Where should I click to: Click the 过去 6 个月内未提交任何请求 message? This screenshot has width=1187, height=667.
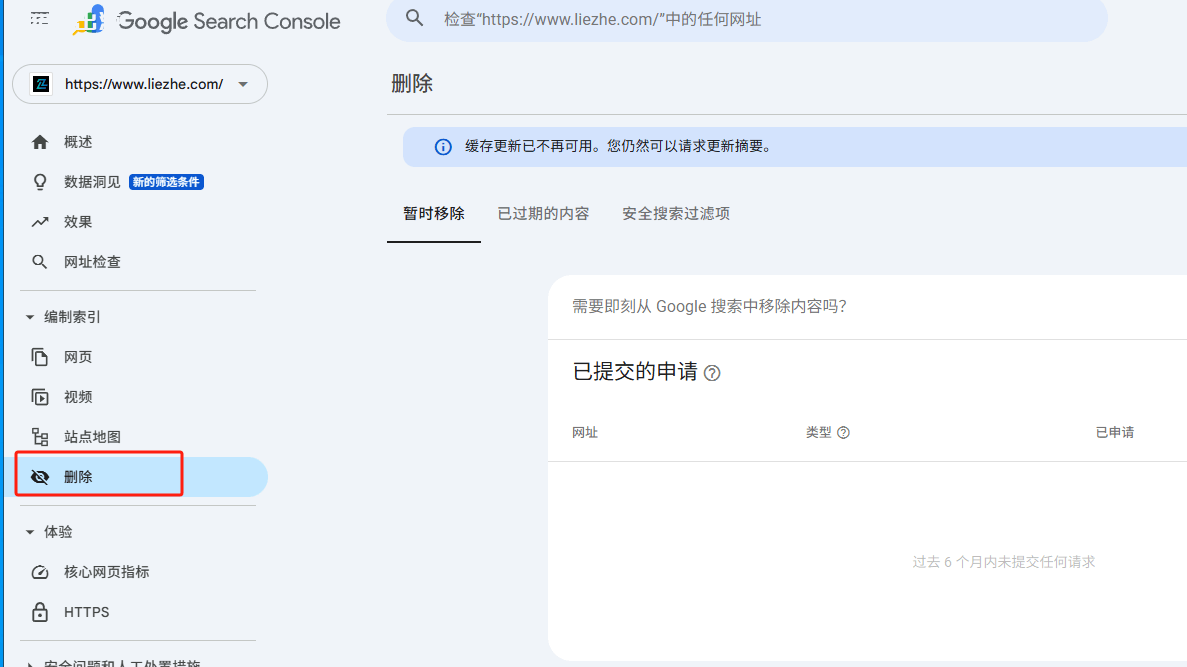(1003, 562)
